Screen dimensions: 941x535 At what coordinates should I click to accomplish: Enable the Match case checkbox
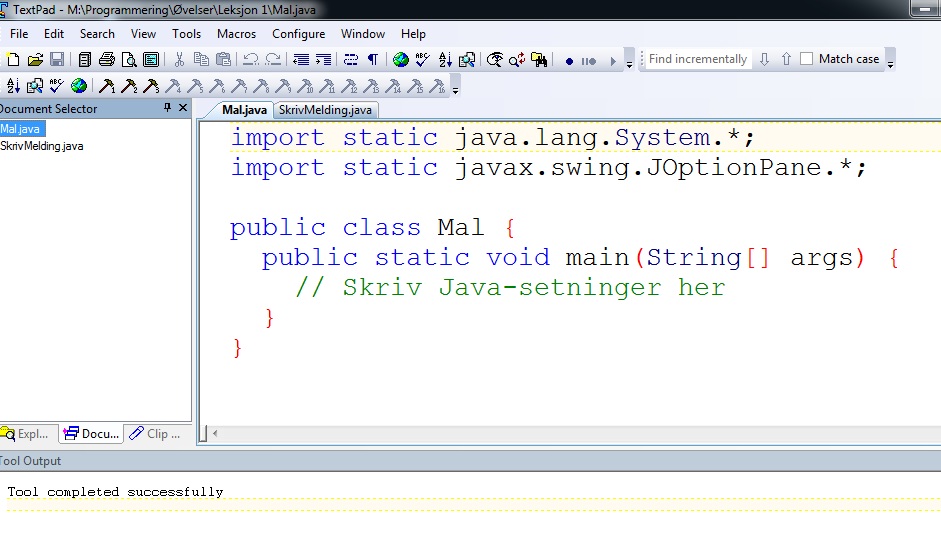pos(807,59)
